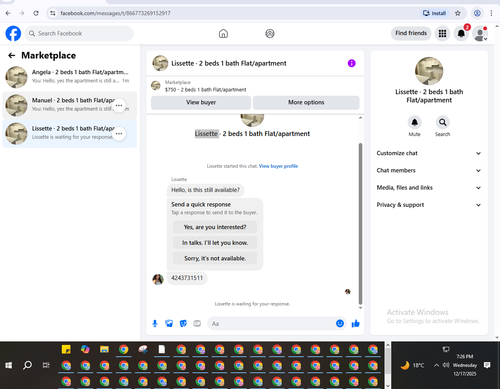Focus the Search Facebook field

79,33
